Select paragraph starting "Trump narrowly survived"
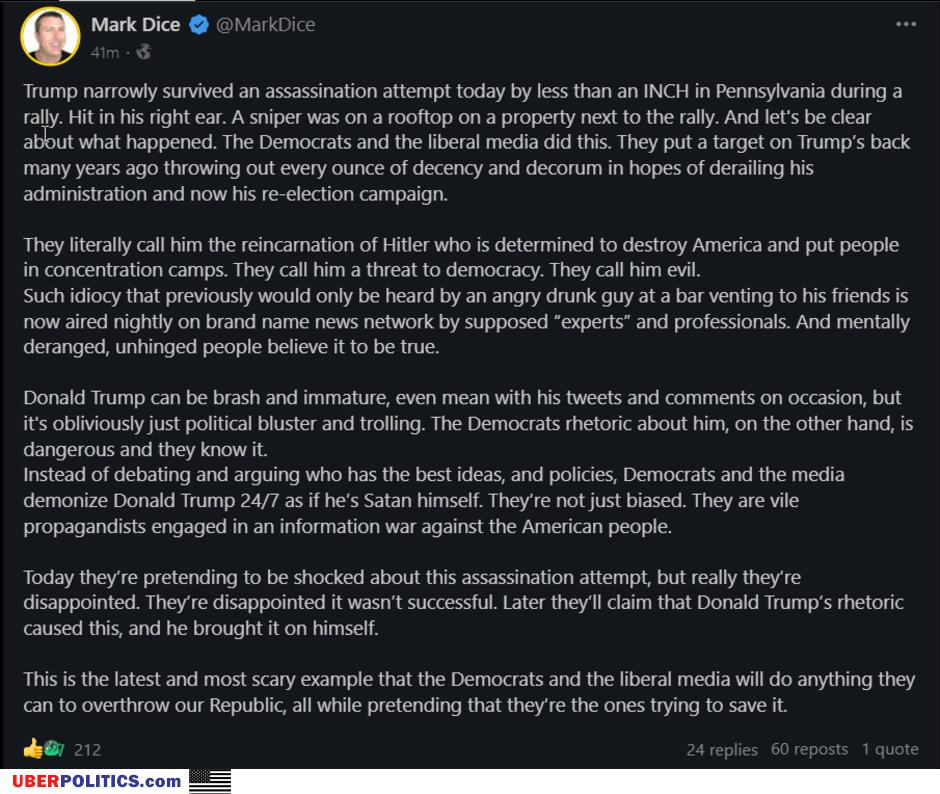Image resolution: width=940 pixels, height=794 pixels. 466,142
